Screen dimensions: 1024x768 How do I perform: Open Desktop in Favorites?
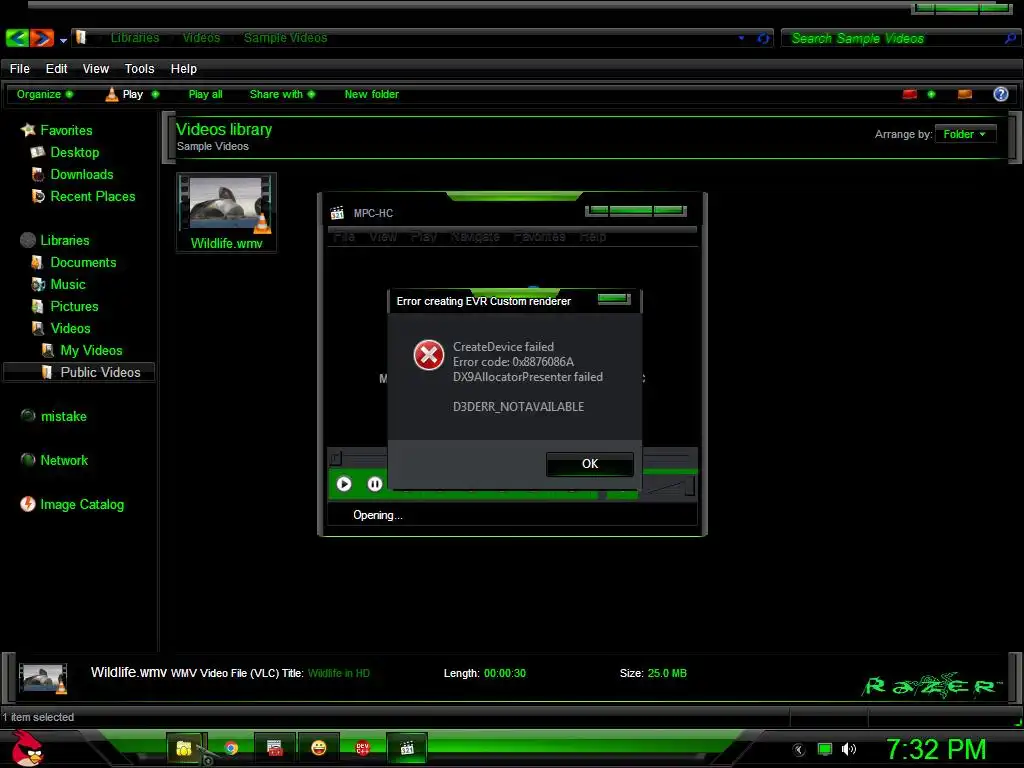click(x=74, y=152)
